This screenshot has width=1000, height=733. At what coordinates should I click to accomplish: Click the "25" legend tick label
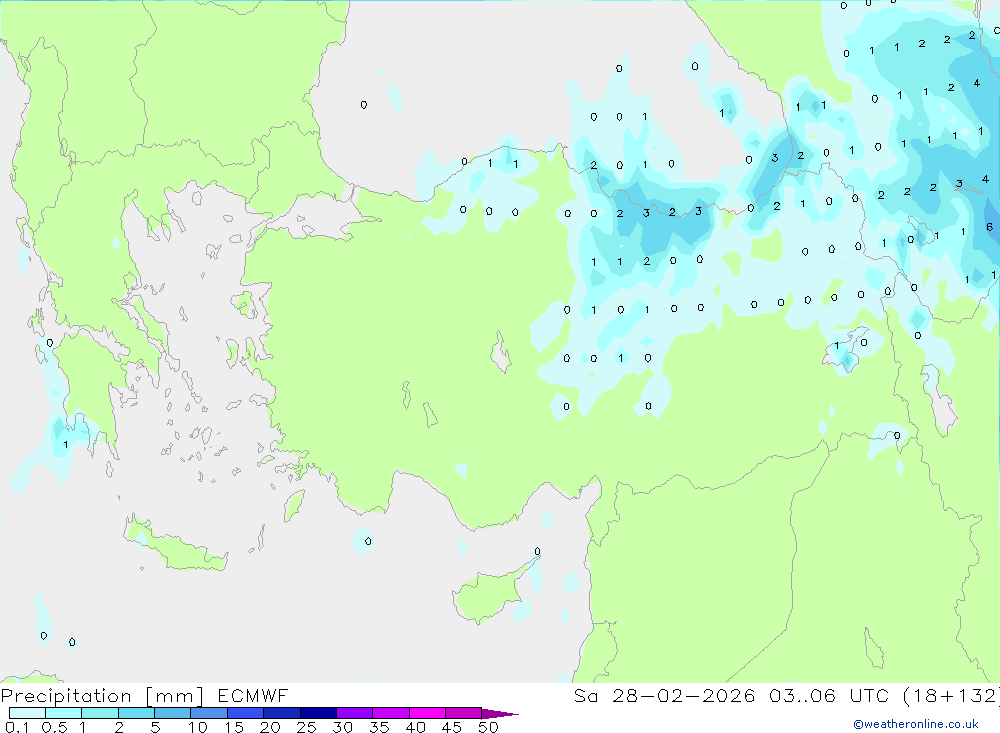tap(307, 727)
